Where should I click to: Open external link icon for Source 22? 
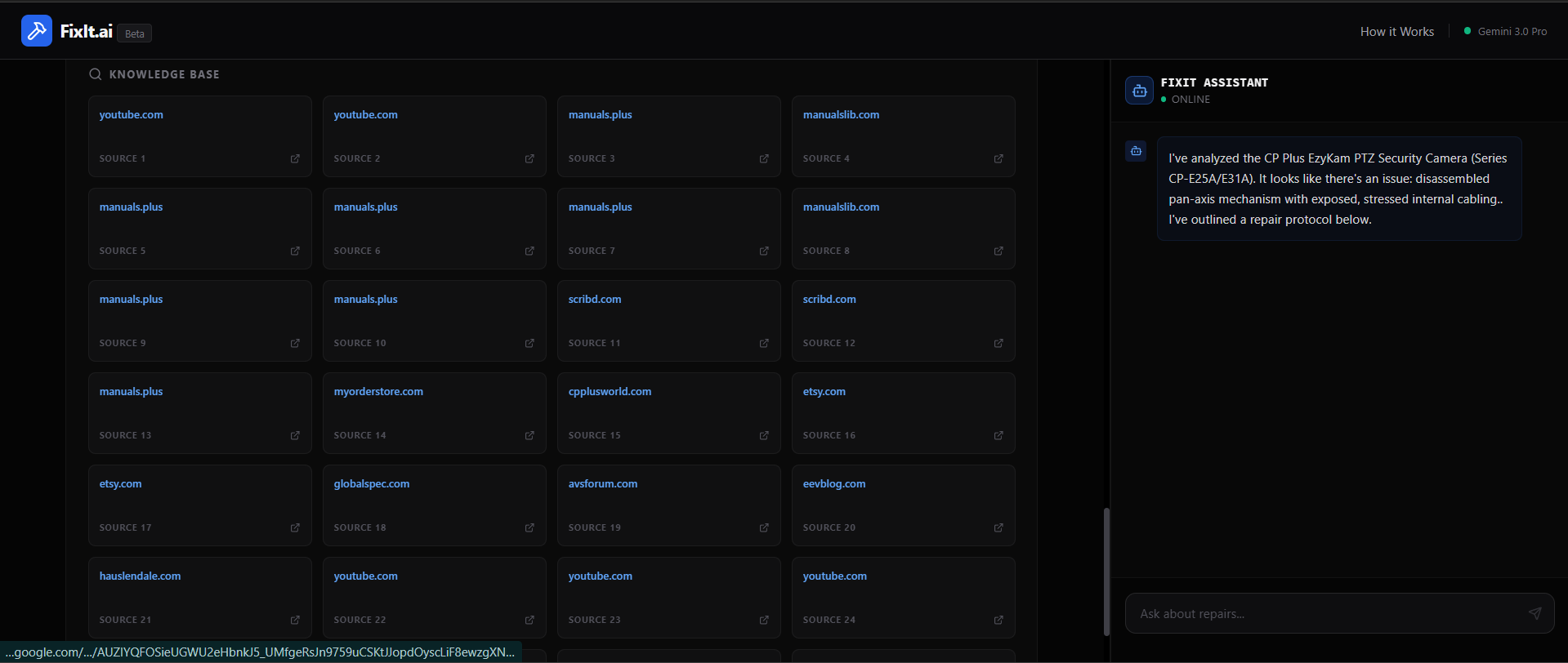coord(529,620)
